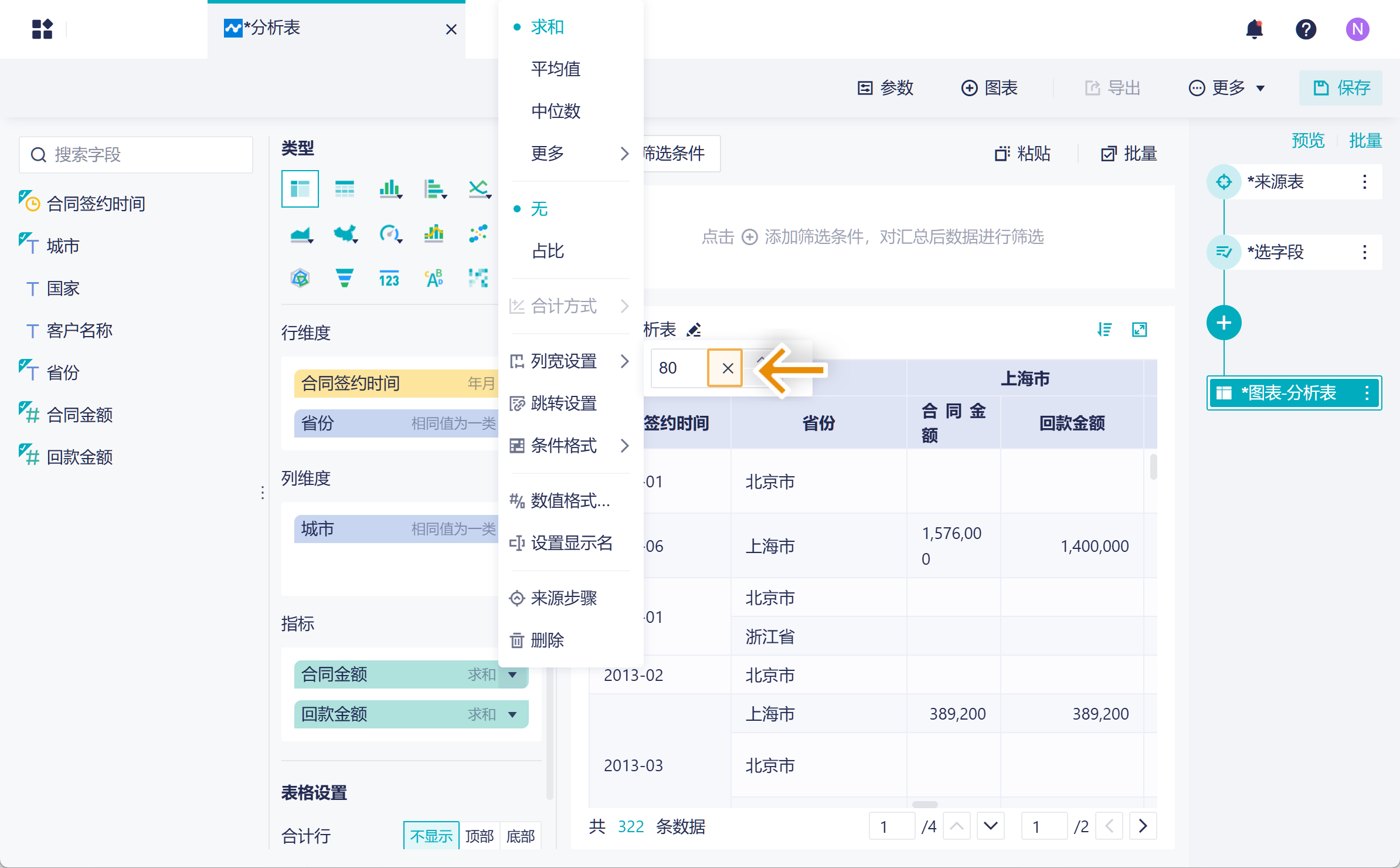Open 回款金额 indicator dropdown arrow
1400x868 pixels.
point(513,714)
